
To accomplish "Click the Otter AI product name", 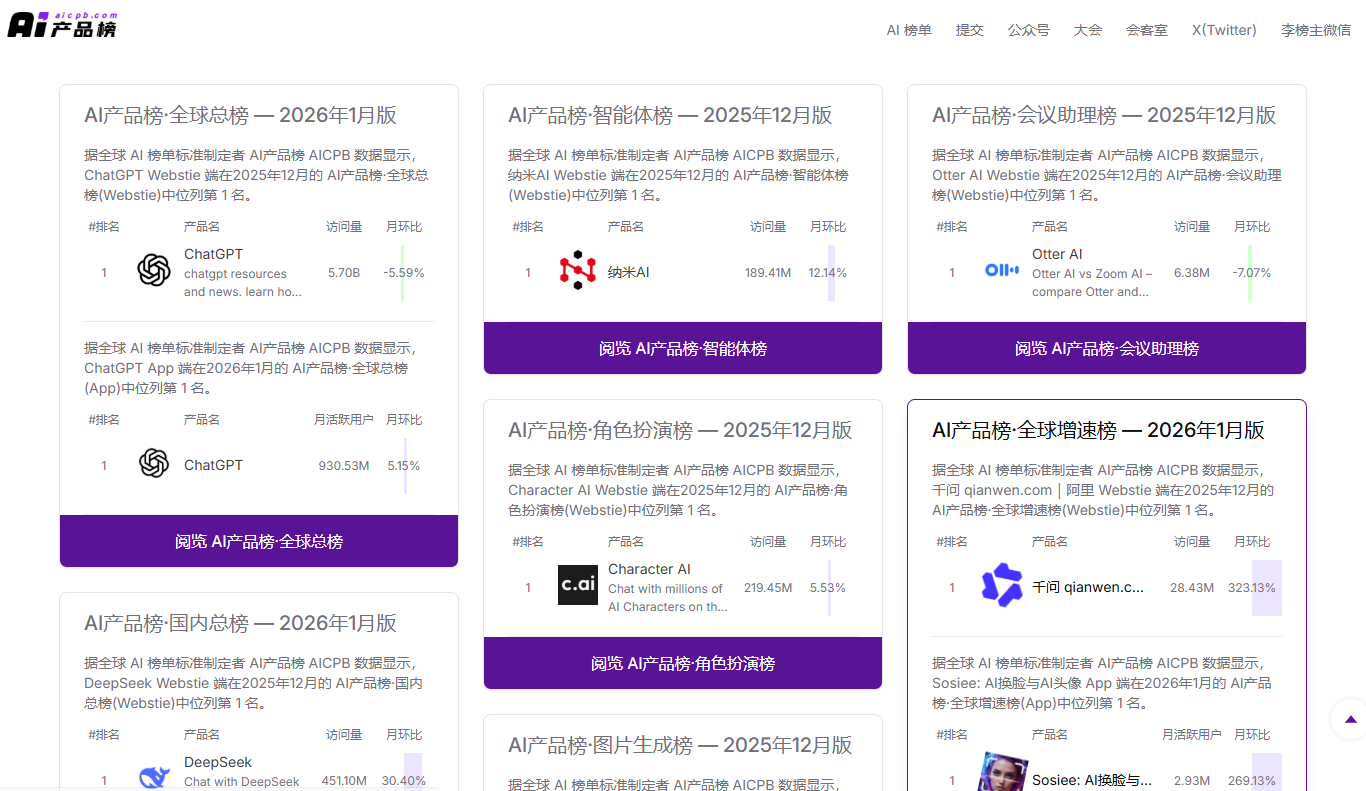I will (1057, 254).
